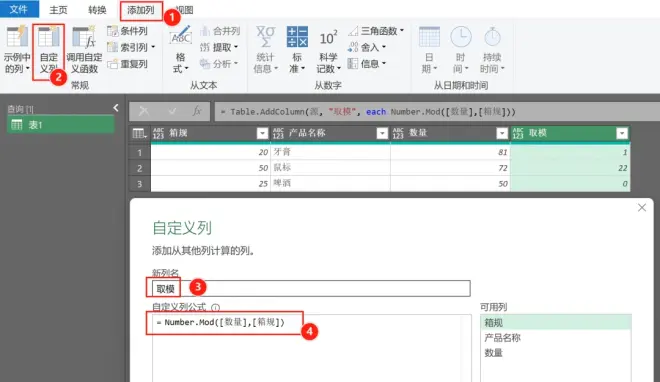Click cell 牙膏 in 产品名称
The image size is (660, 382).
click(330, 152)
